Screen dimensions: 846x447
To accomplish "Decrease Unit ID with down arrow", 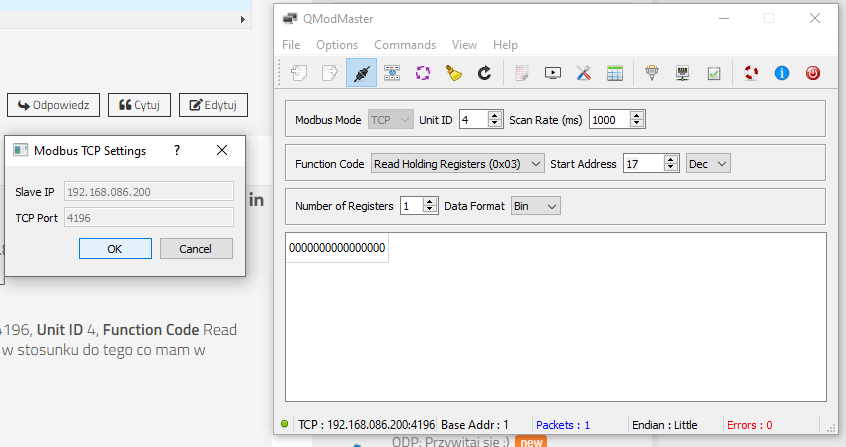I will tap(495, 124).
